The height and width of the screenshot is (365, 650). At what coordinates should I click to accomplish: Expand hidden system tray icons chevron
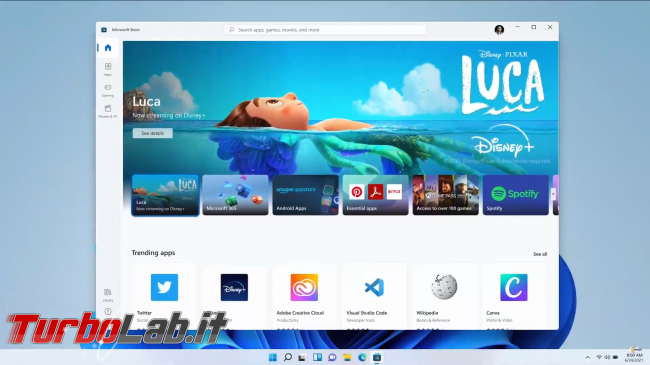(587, 358)
